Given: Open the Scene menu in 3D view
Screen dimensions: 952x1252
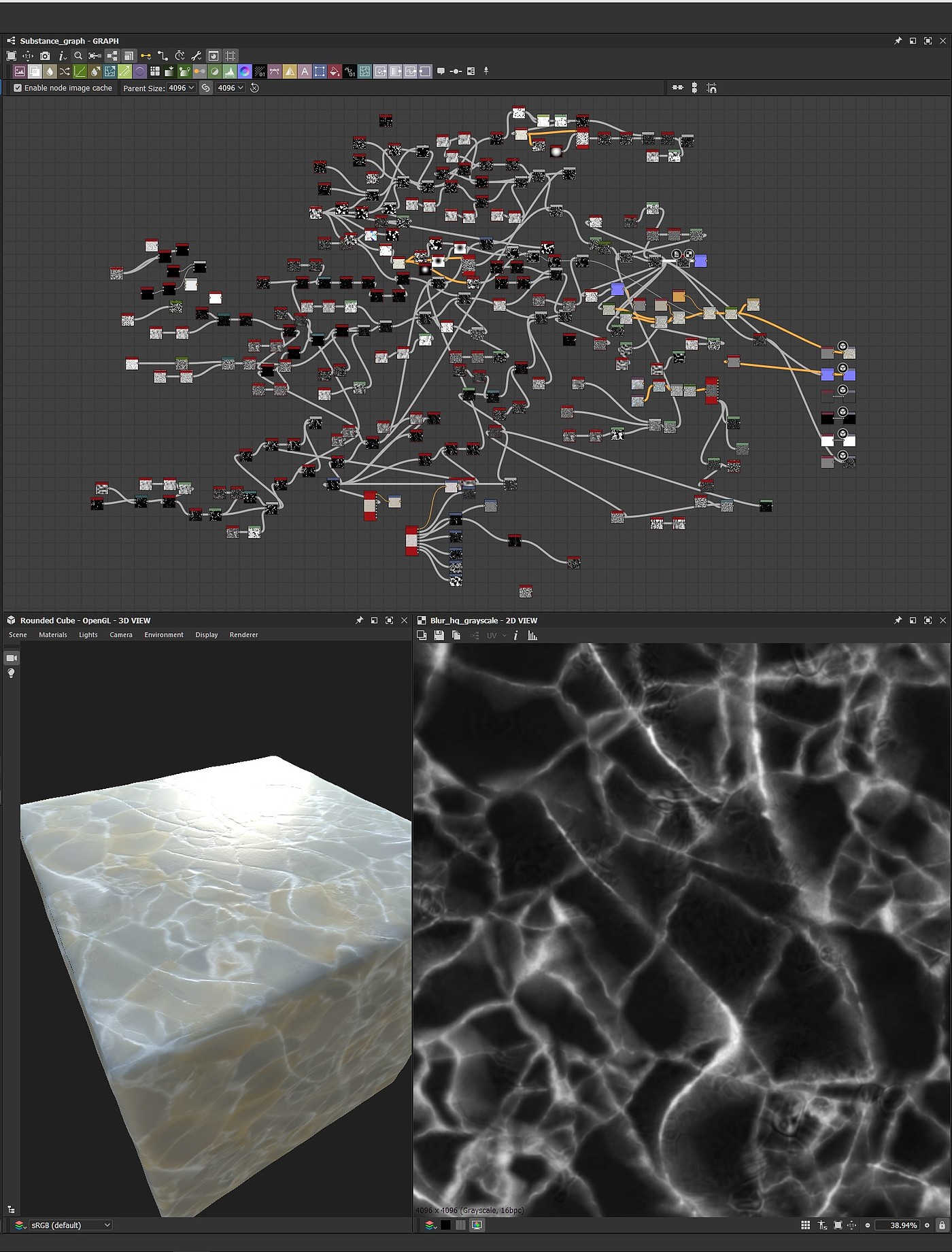Looking at the screenshot, I should (x=18, y=635).
